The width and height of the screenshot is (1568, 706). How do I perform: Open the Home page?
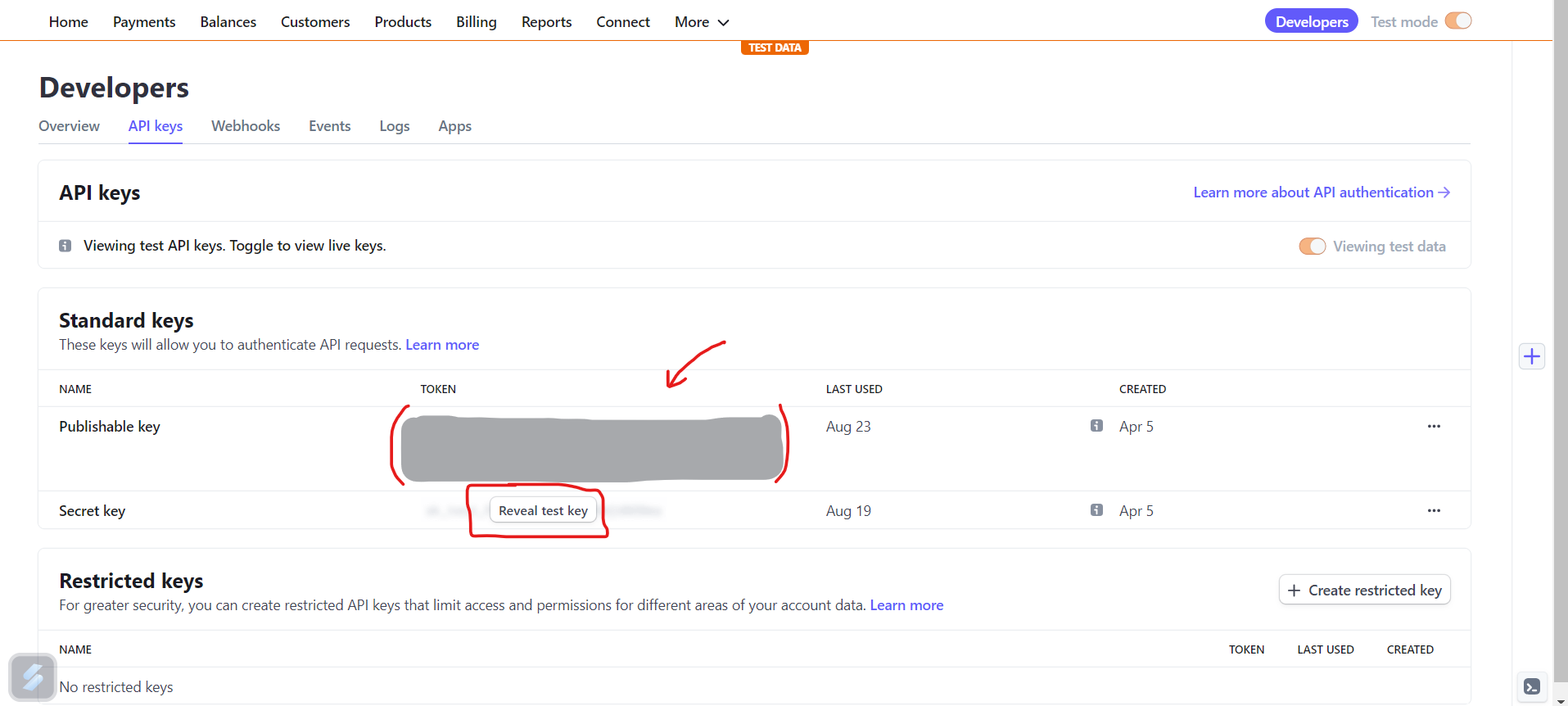[x=68, y=22]
